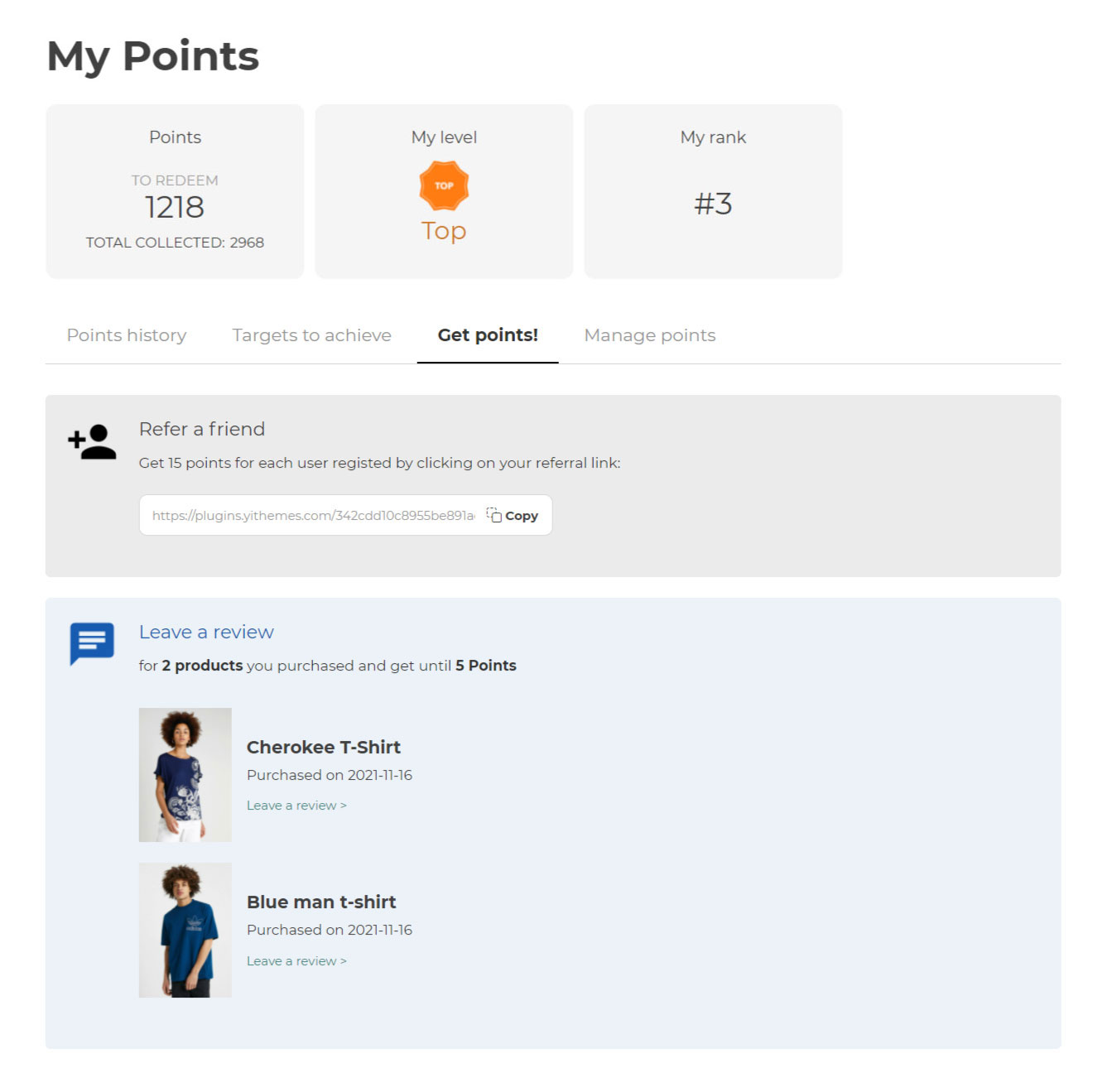This screenshot has height=1092, width=1107.
Task: Click the refer a friend person-plus icon
Action: (x=92, y=442)
